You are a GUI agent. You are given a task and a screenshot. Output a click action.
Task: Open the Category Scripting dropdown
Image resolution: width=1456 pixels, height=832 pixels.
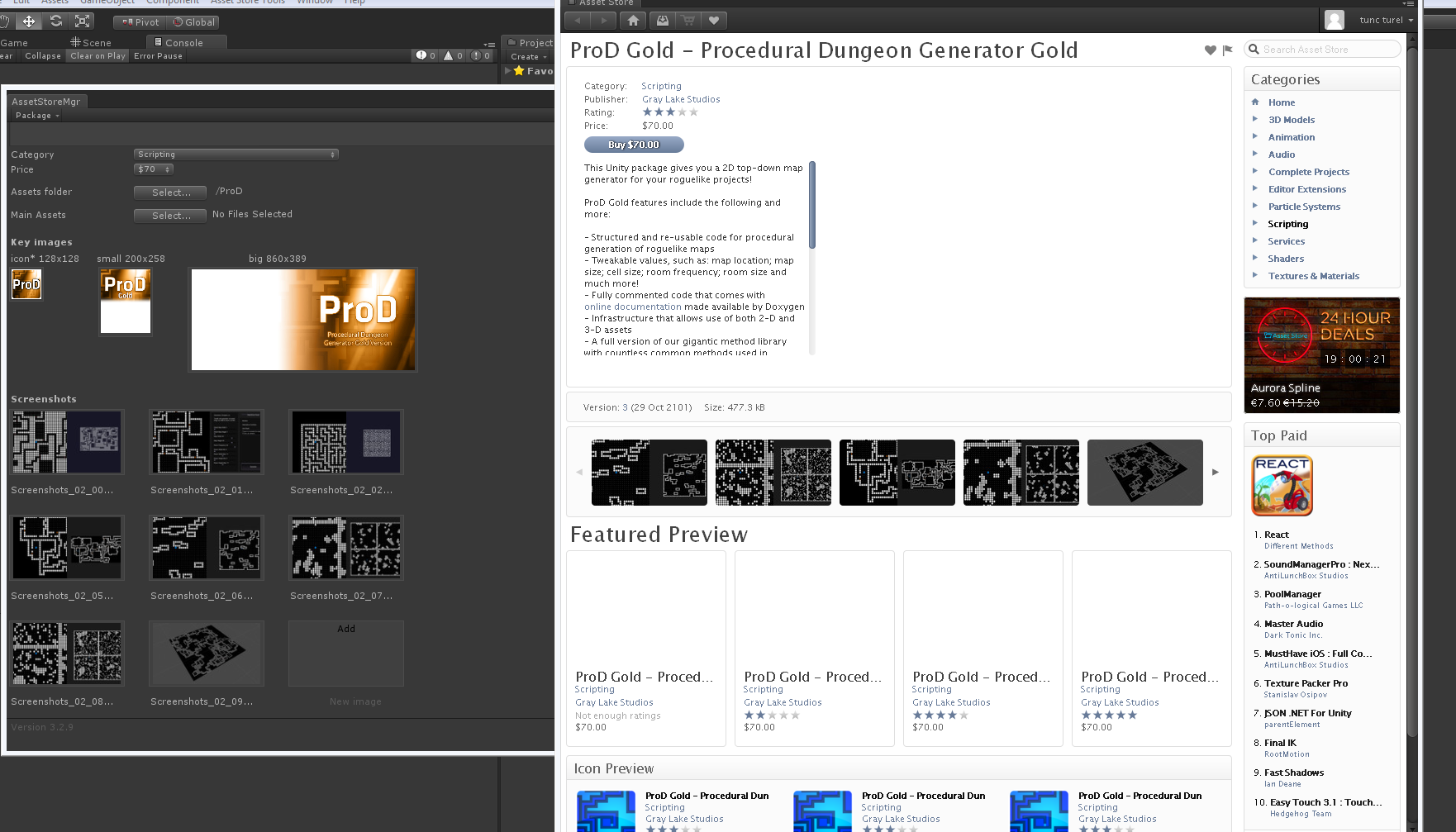236,155
